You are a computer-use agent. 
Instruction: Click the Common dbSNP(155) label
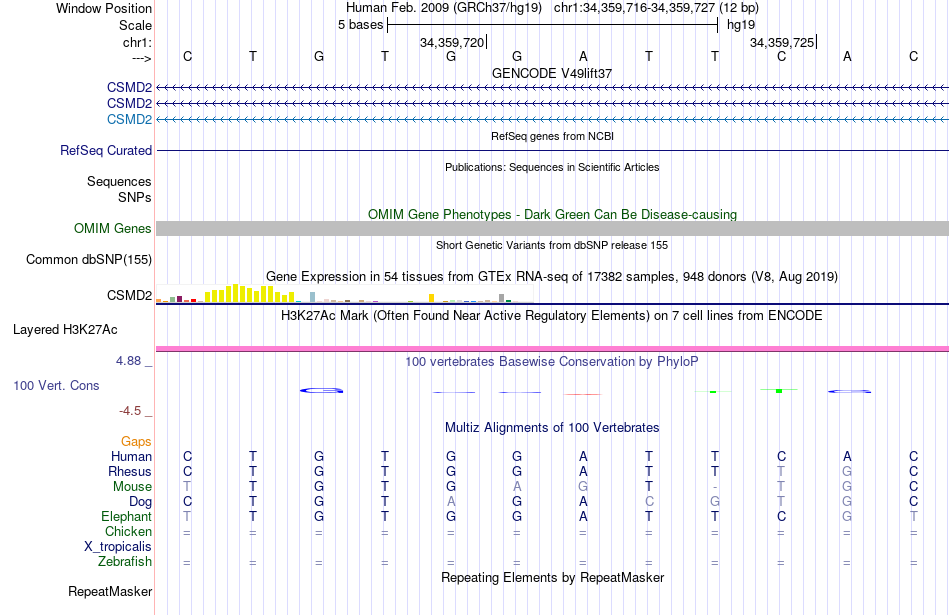point(88,259)
